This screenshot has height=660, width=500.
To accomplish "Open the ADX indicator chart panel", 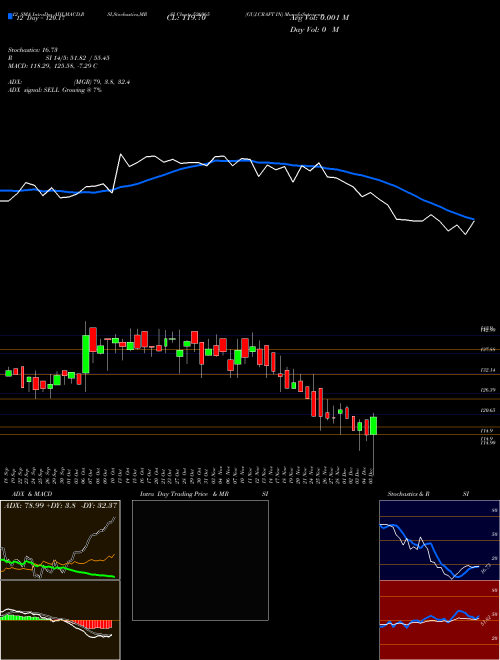I will (x=60, y=540).
